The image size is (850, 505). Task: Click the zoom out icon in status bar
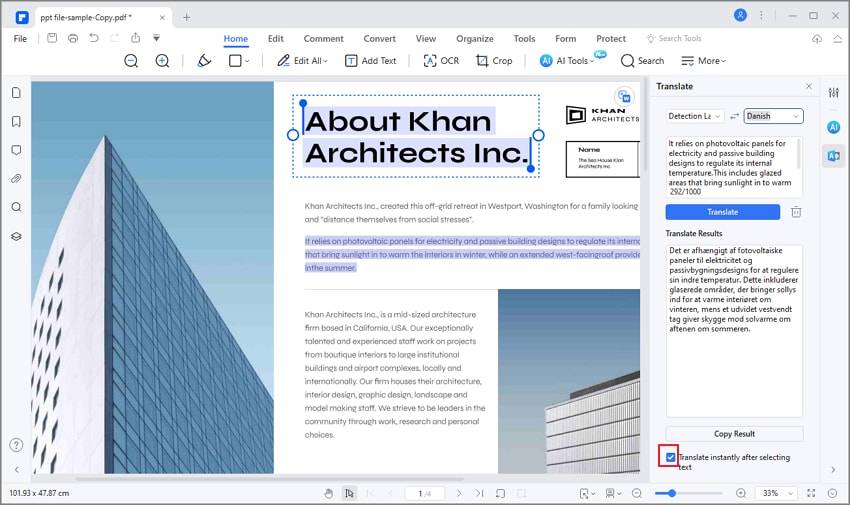[x=637, y=493]
